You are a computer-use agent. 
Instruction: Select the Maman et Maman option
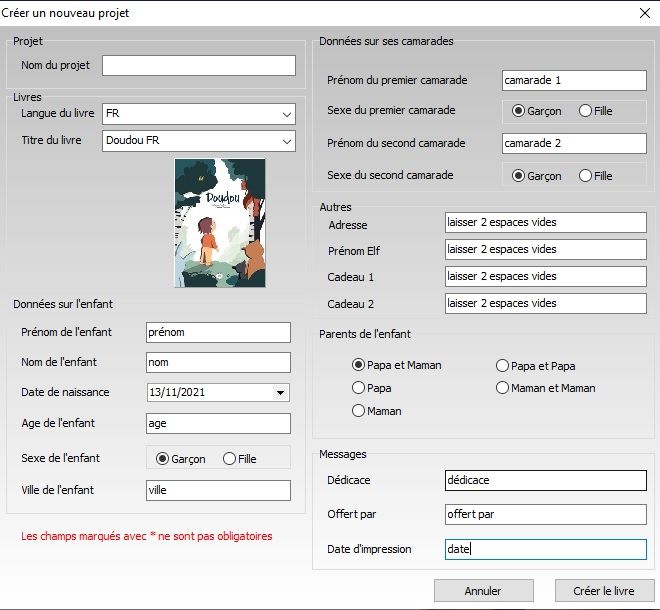[503, 388]
